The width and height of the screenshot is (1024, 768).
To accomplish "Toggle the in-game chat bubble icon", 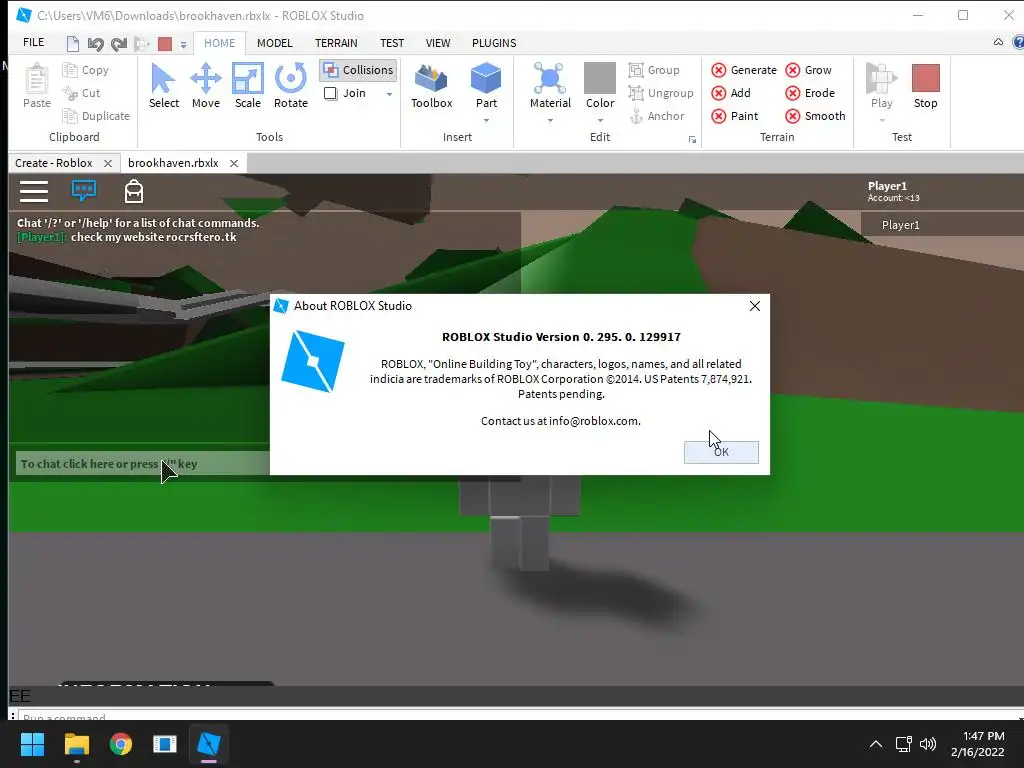I will click(84, 190).
